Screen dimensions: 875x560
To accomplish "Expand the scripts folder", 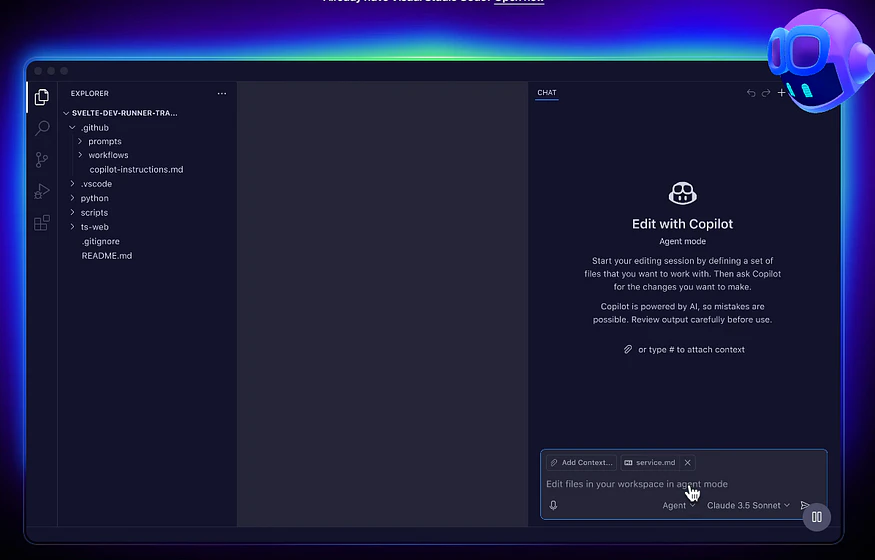I will [x=72, y=213].
